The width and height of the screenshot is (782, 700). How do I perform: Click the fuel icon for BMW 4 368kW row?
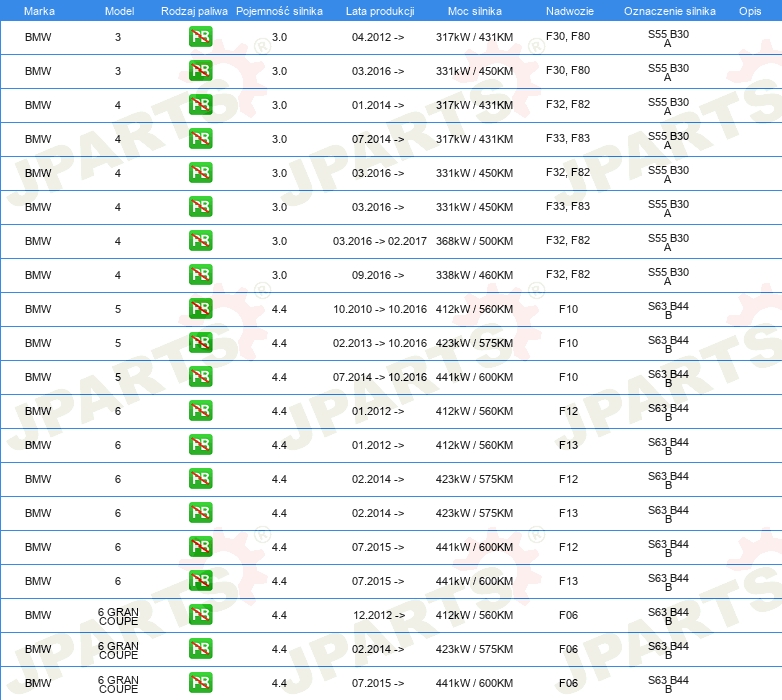coord(200,241)
